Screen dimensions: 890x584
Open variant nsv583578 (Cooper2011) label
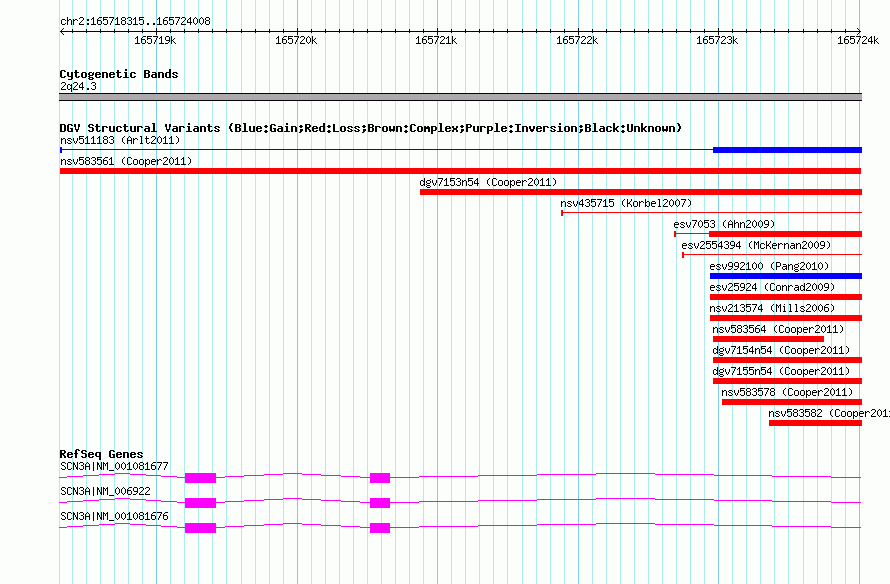787,392
